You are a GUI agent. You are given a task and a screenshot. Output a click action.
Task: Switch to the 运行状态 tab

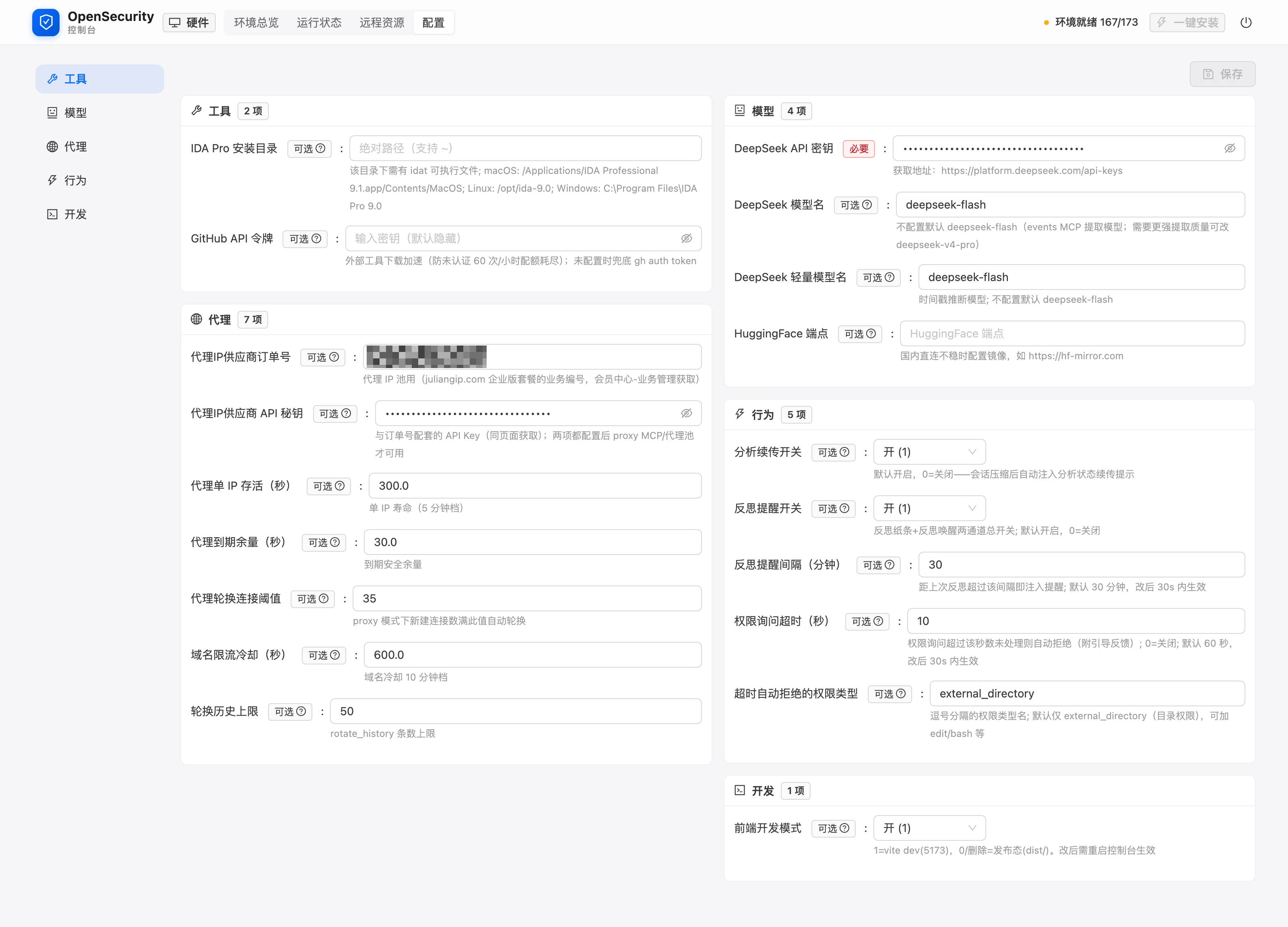[319, 22]
